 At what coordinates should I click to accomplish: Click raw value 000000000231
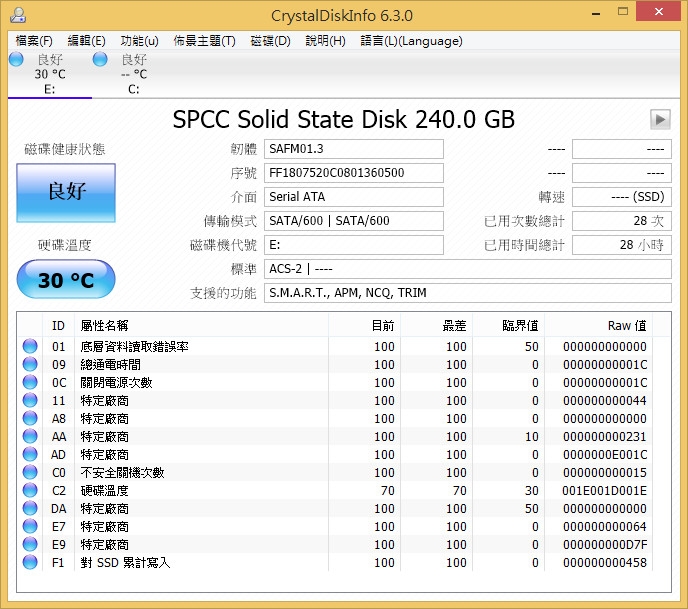[605, 437]
